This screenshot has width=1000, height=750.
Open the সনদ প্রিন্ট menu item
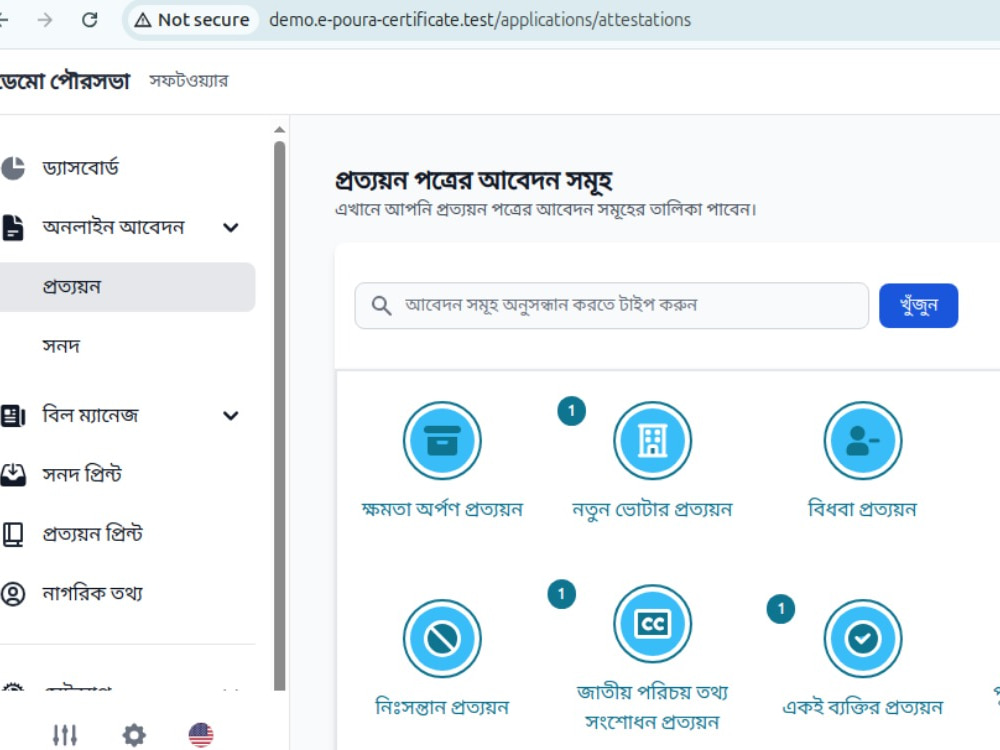coord(128,474)
